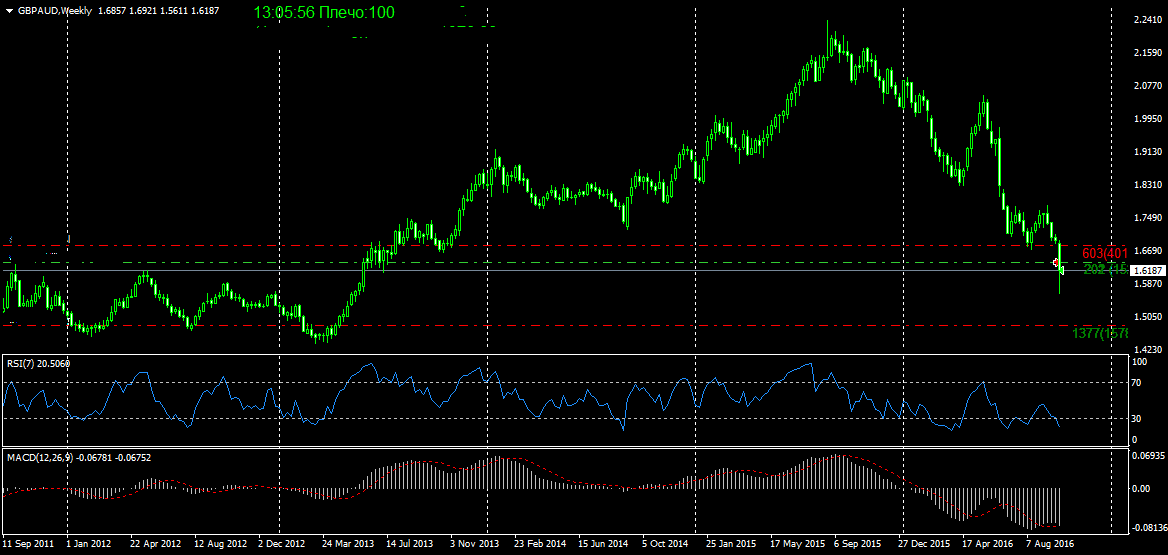Click the MACD 0.00 scale value
The width and height of the screenshot is (1168, 555).
(x=1142, y=489)
